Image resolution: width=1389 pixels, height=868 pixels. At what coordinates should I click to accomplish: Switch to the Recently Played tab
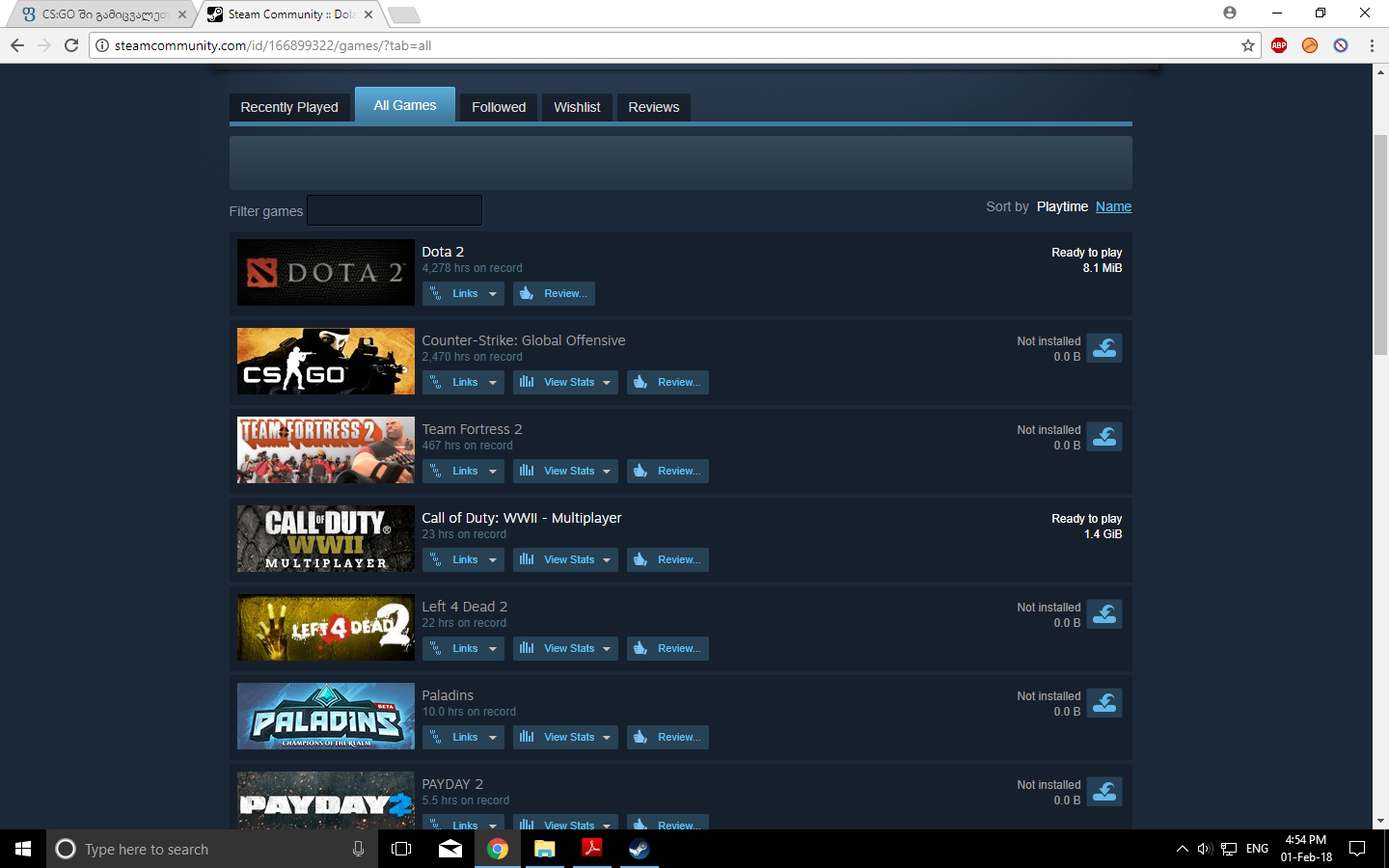tap(289, 107)
